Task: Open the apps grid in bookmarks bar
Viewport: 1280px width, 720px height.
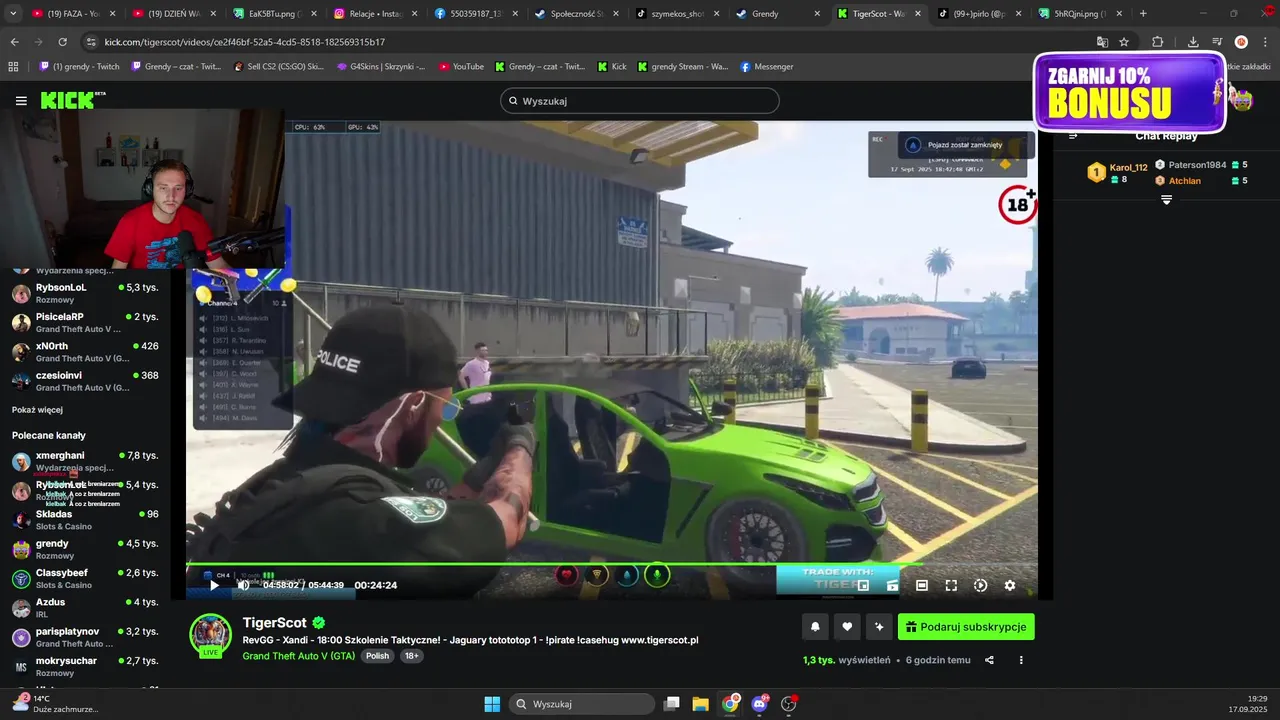Action: pos(13,67)
